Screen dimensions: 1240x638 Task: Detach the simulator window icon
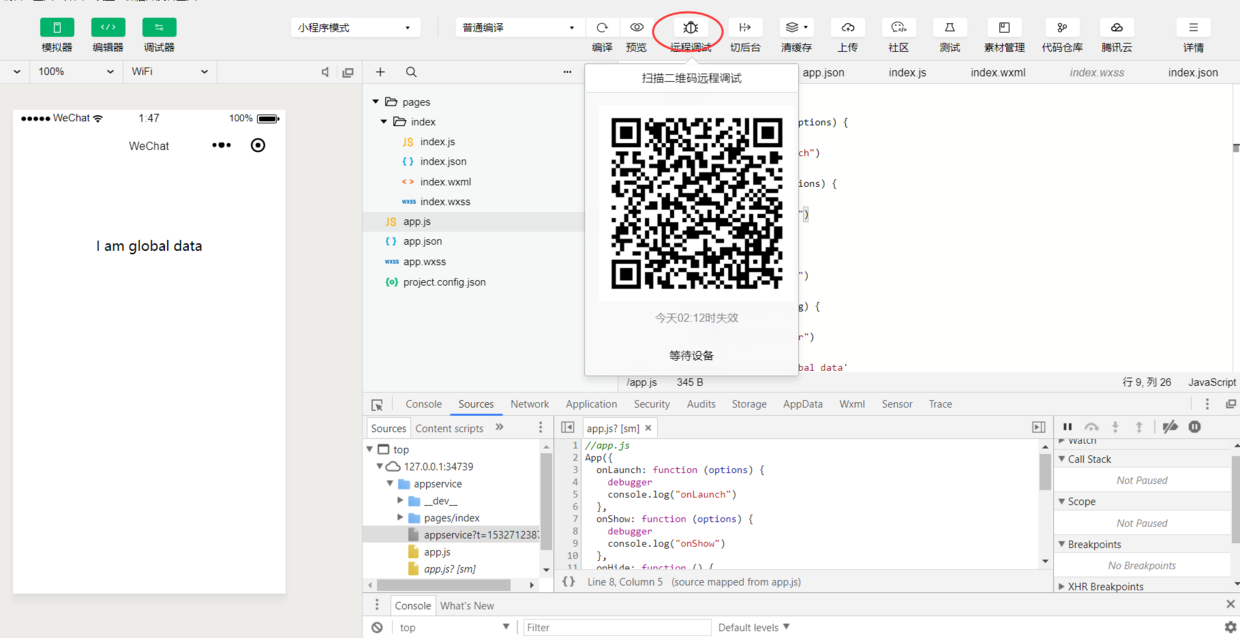pos(348,72)
